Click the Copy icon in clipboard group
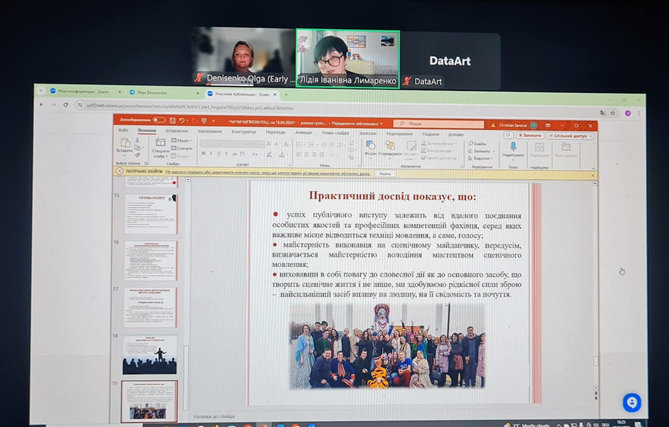This screenshot has width=669, height=427. point(137,148)
